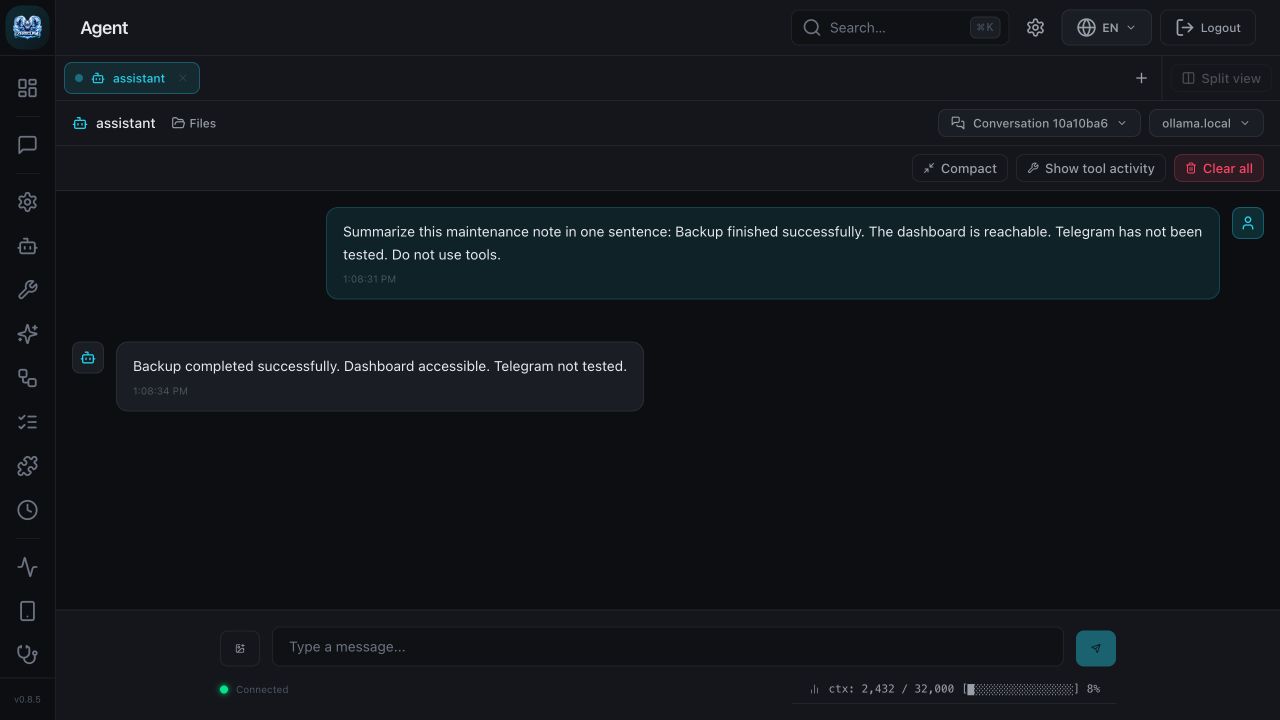
Task: Click the 1:08:31 PM message timestamp
Action: (369, 279)
